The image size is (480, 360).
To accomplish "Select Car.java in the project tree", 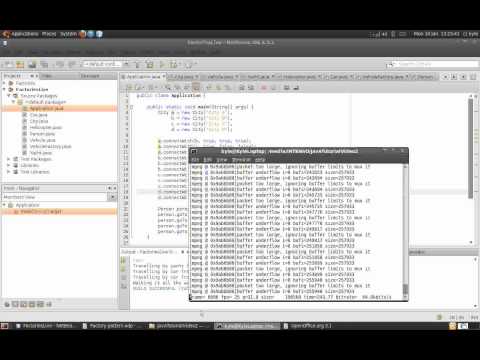I will pos(39,115).
